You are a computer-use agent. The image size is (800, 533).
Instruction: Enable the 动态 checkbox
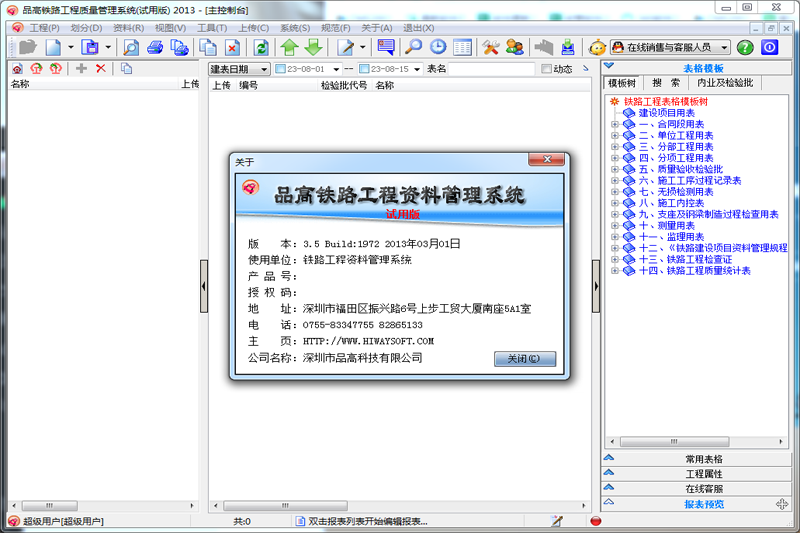[x=546, y=69]
